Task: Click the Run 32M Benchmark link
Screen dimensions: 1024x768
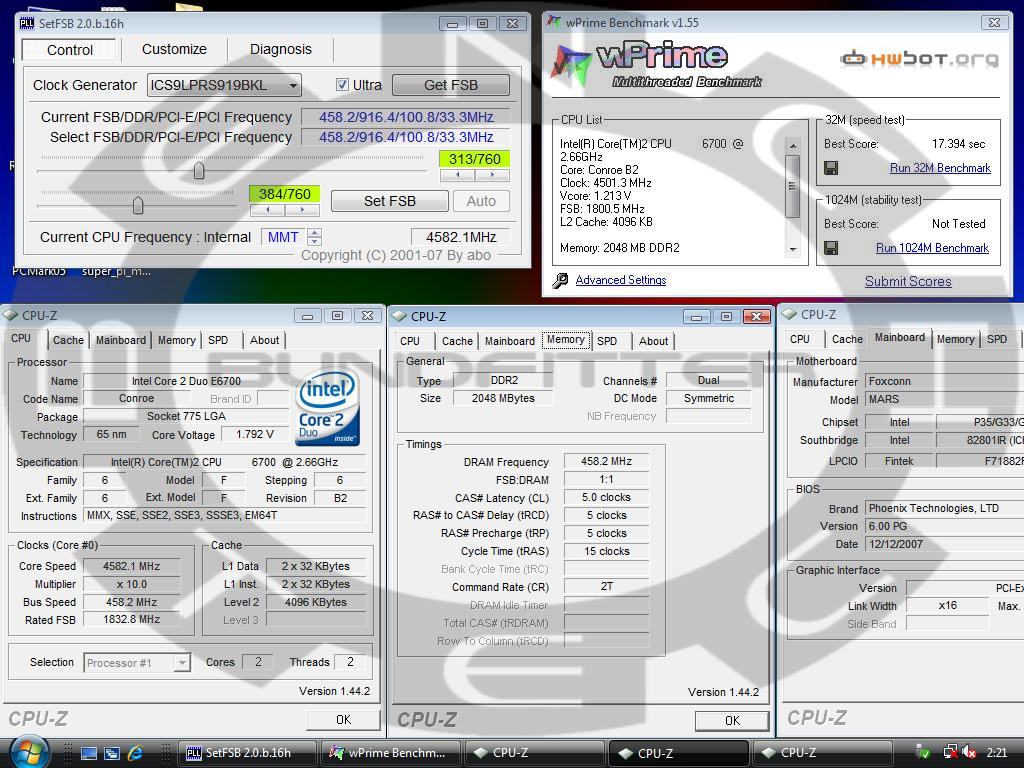Action: (x=940, y=168)
